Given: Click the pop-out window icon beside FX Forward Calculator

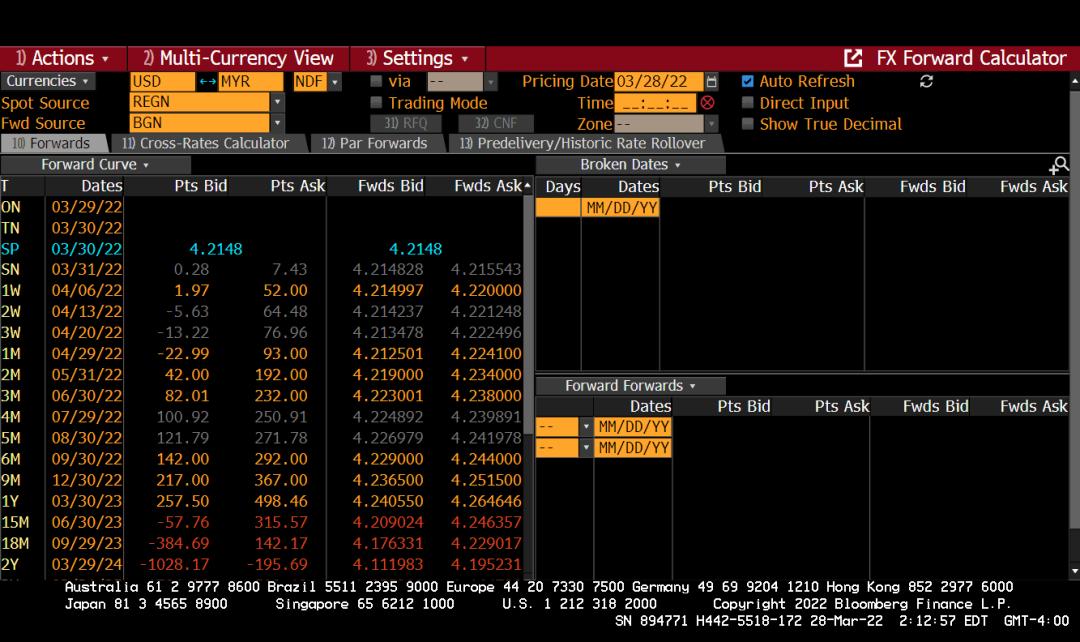Looking at the screenshot, I should (852, 59).
